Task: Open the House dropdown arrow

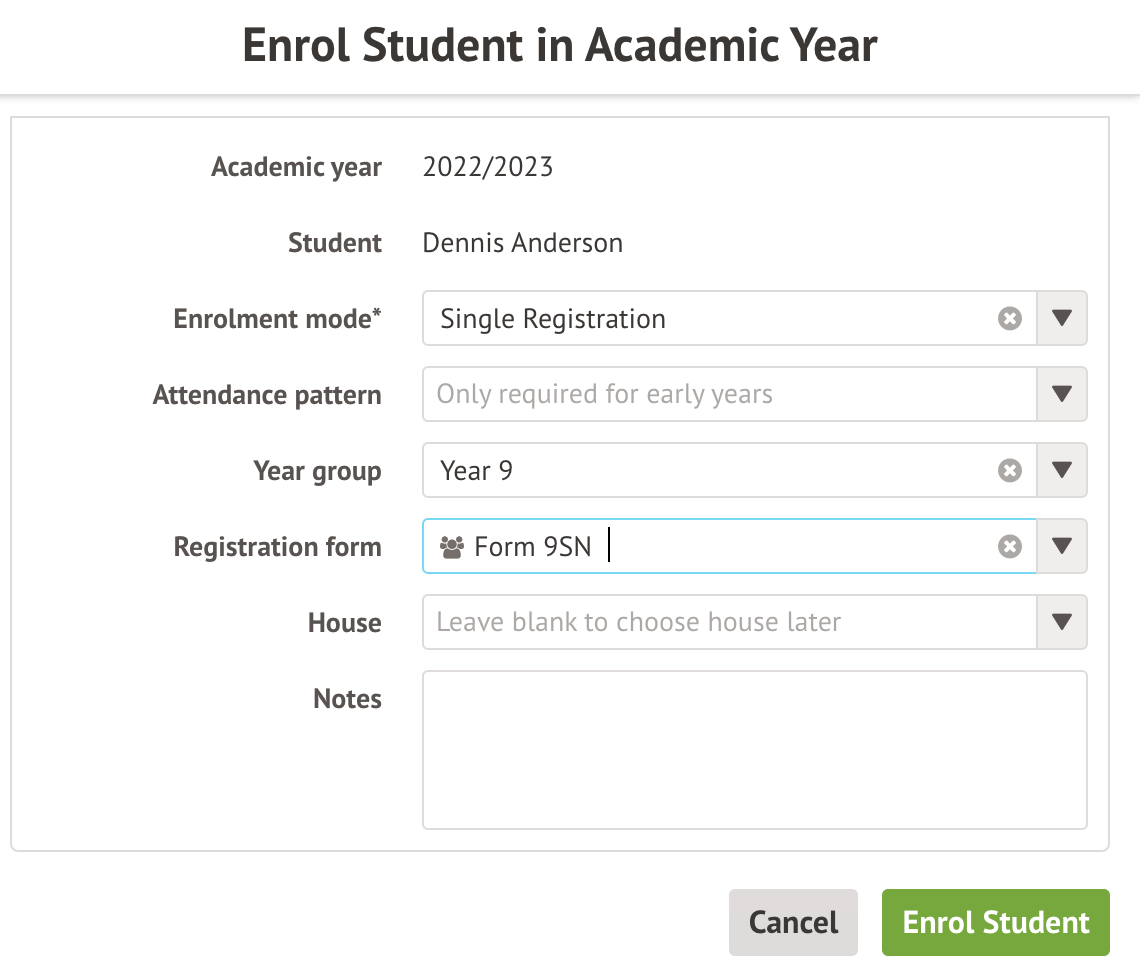Action: [1061, 622]
